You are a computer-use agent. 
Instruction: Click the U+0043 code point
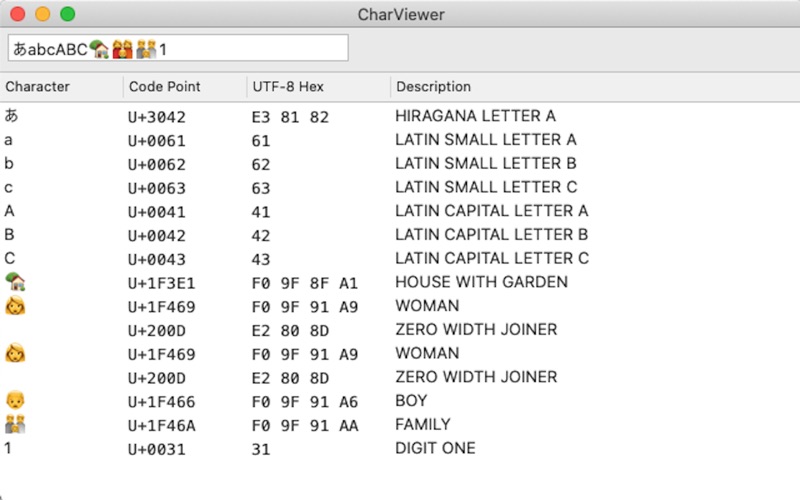point(157,259)
